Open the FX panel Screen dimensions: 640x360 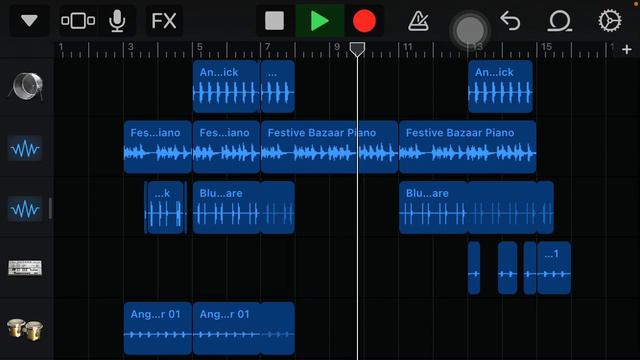164,20
